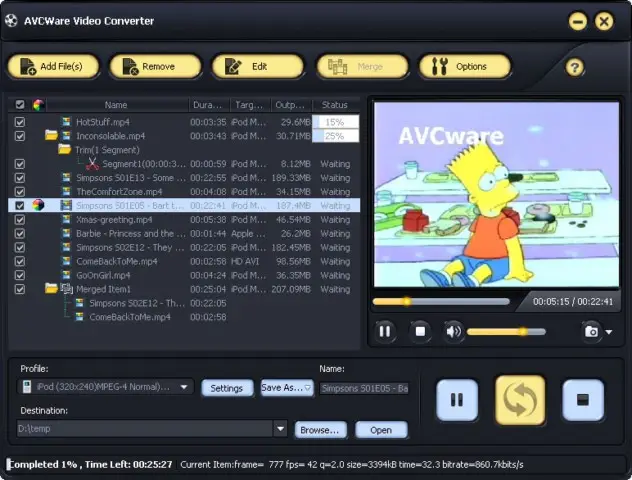Toggle the Xmas-greeting.mp4 checkbox
The height and width of the screenshot is (480, 632).
click(x=20, y=220)
